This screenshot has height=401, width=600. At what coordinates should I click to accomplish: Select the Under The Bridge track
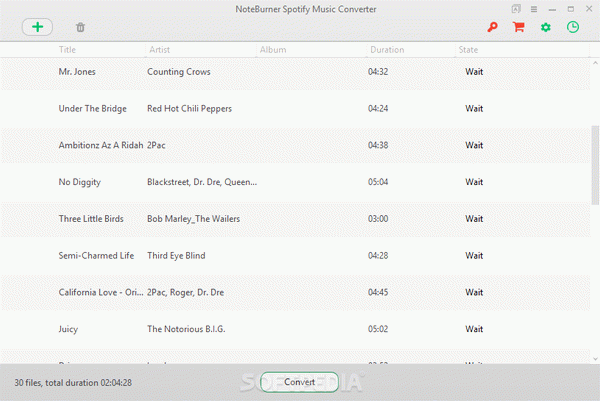tap(295, 109)
